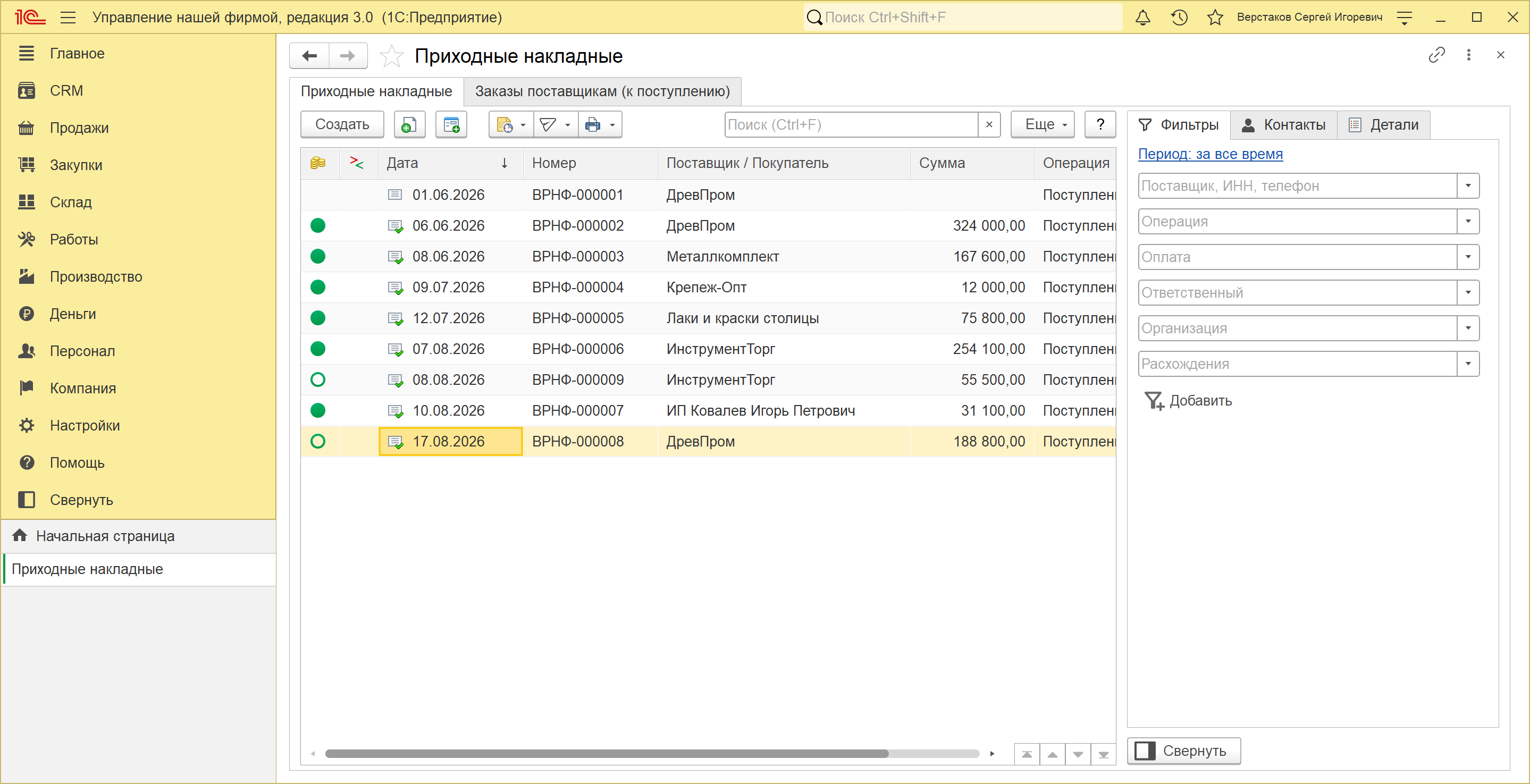This screenshot has height=784, width=1530.
Task: Open the Настройки gear icon
Action: point(26,426)
